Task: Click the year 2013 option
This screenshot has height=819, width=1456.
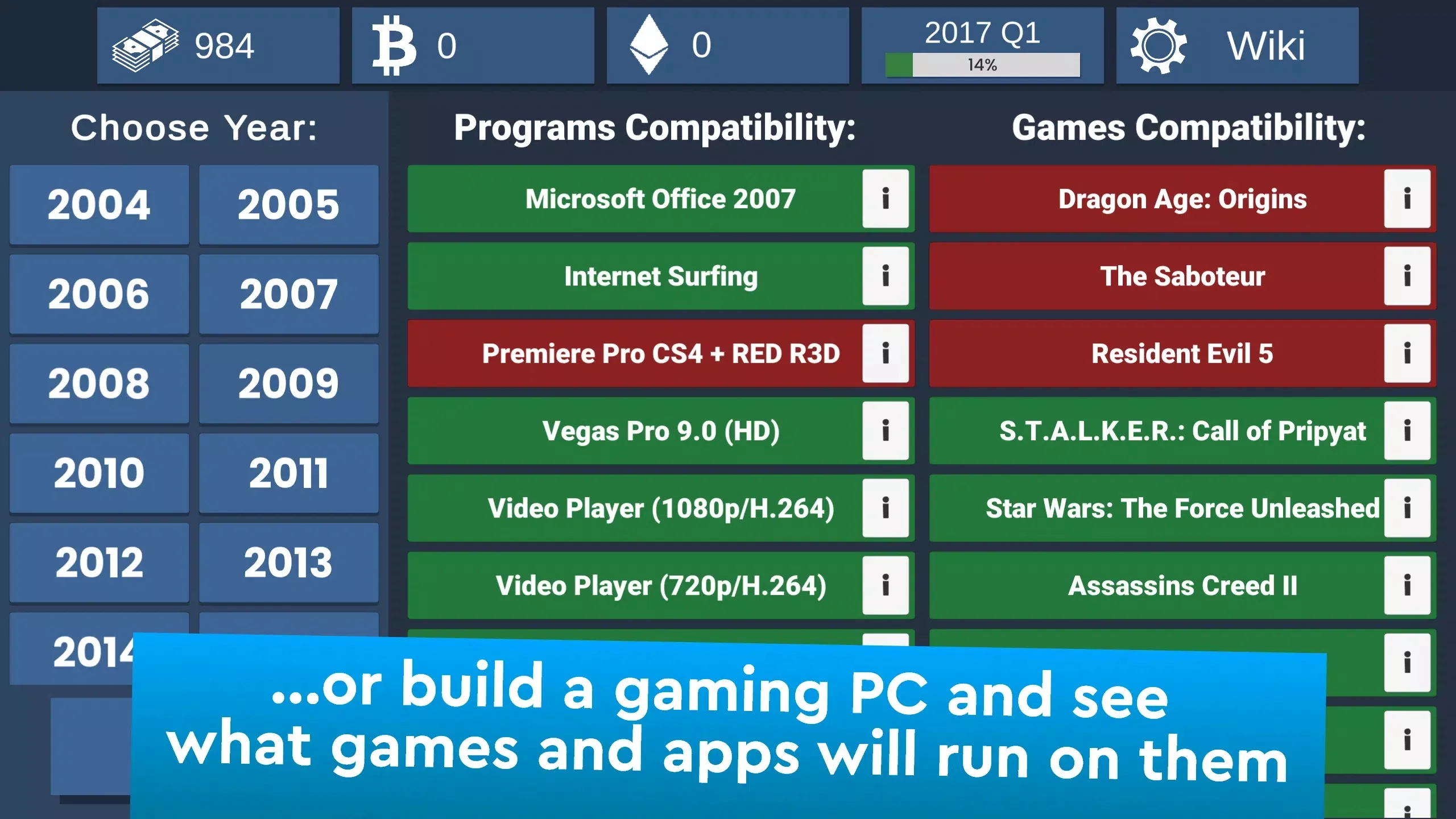Action: point(288,562)
